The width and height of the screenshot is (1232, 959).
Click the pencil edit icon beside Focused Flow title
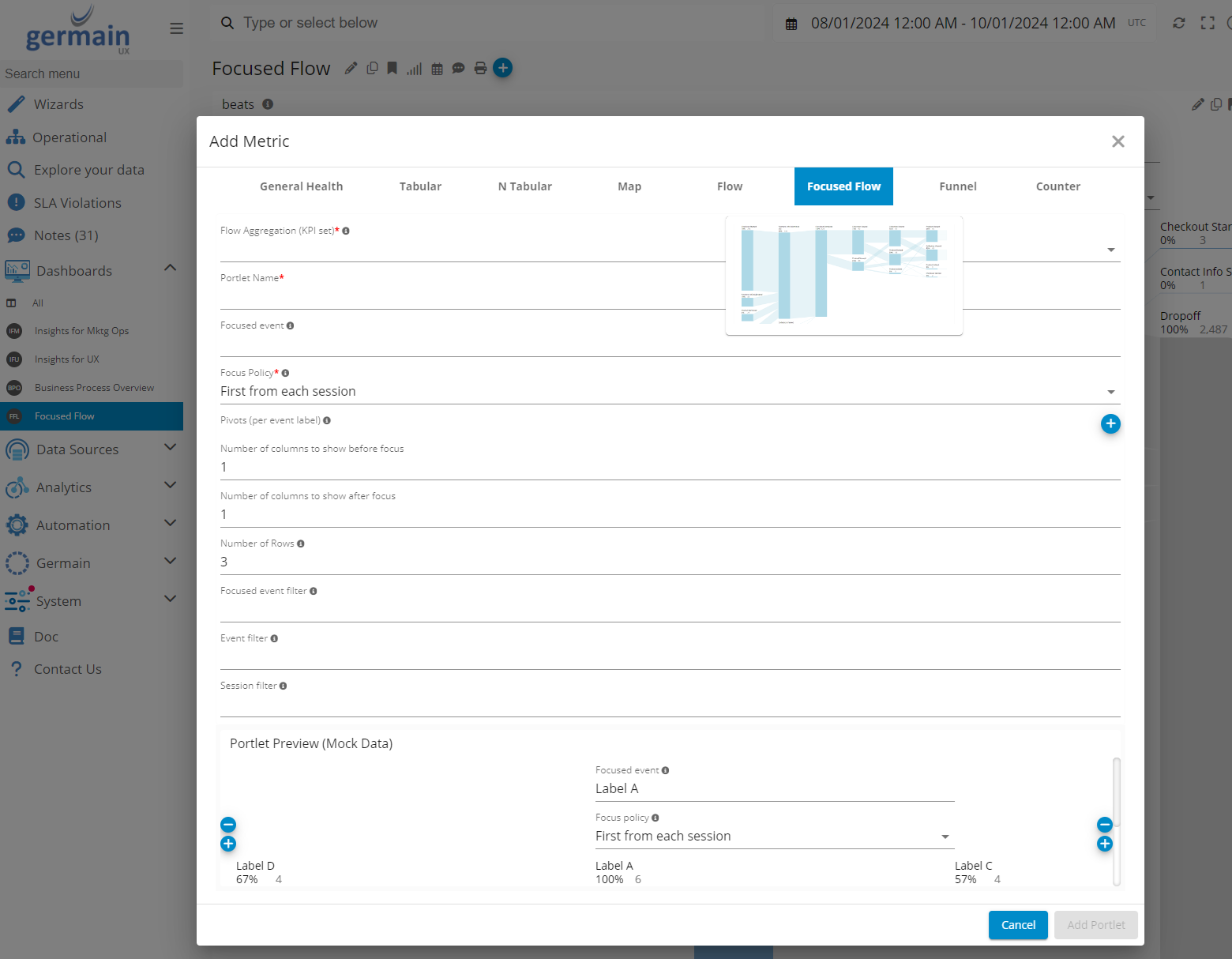pos(351,69)
